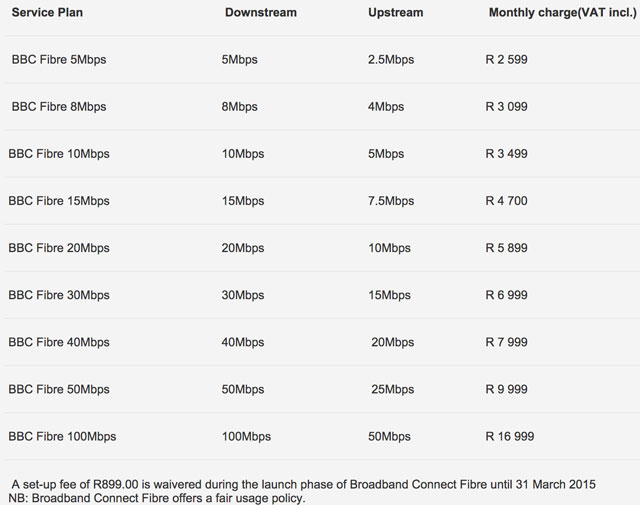Click the R 2 599 monthly charge
The width and height of the screenshot is (640, 505).
pyautogui.click(x=506, y=60)
